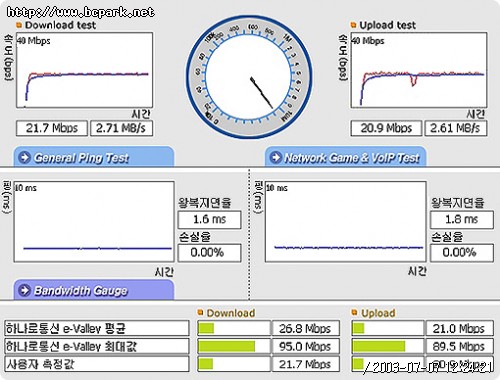Image resolution: width=500 pixels, height=380 pixels.
Task: Click the e-Valley 최대값 download bar
Action: coord(234,346)
